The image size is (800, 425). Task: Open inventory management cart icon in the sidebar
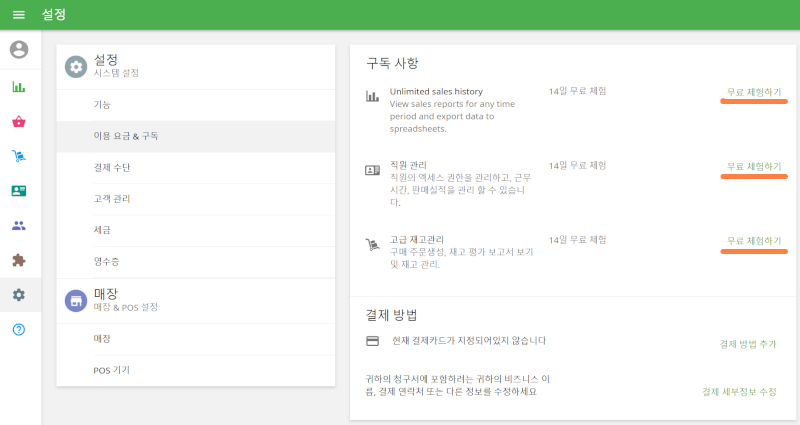[19, 156]
